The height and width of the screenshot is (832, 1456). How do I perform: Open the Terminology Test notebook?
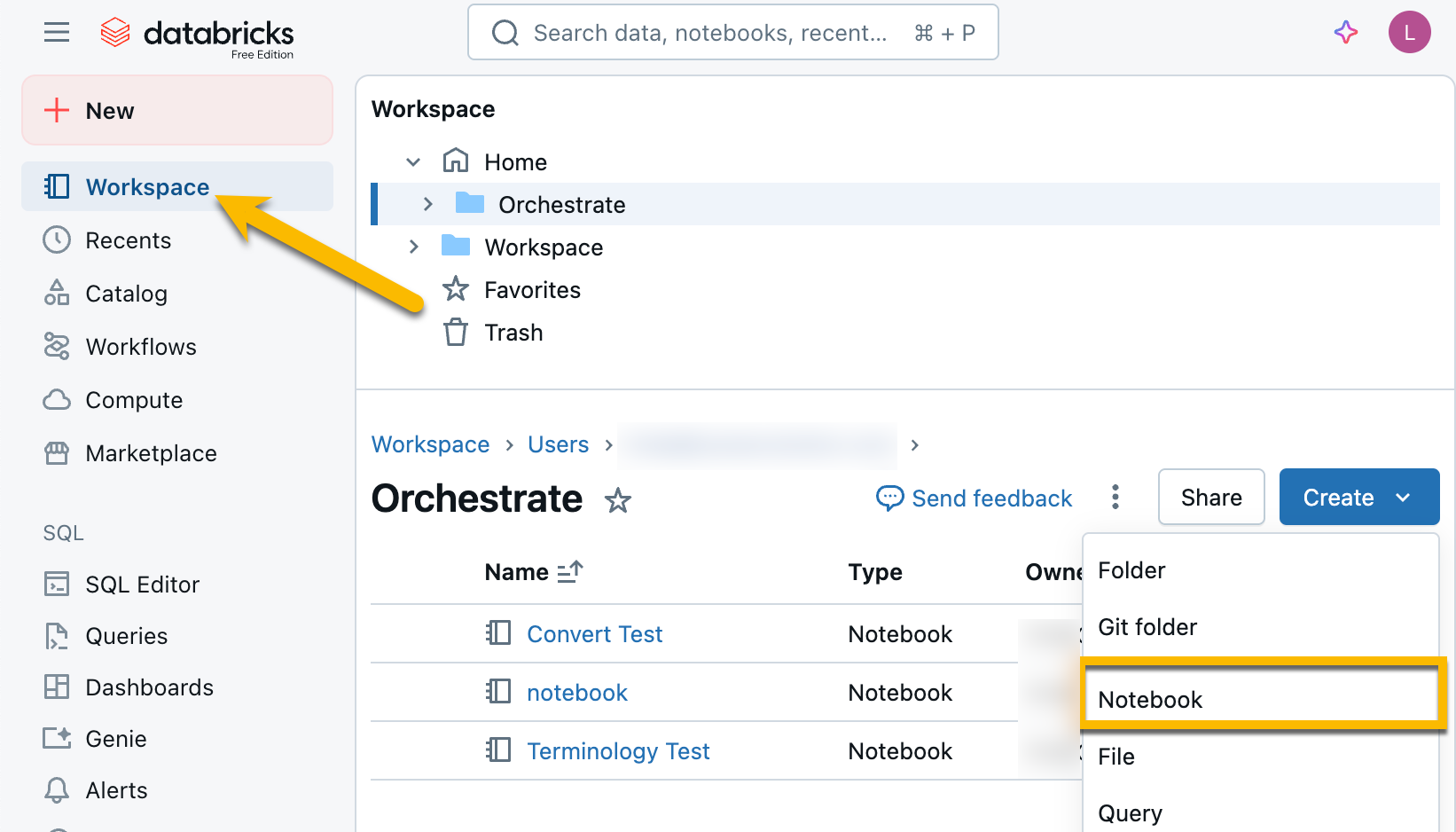pos(618,751)
